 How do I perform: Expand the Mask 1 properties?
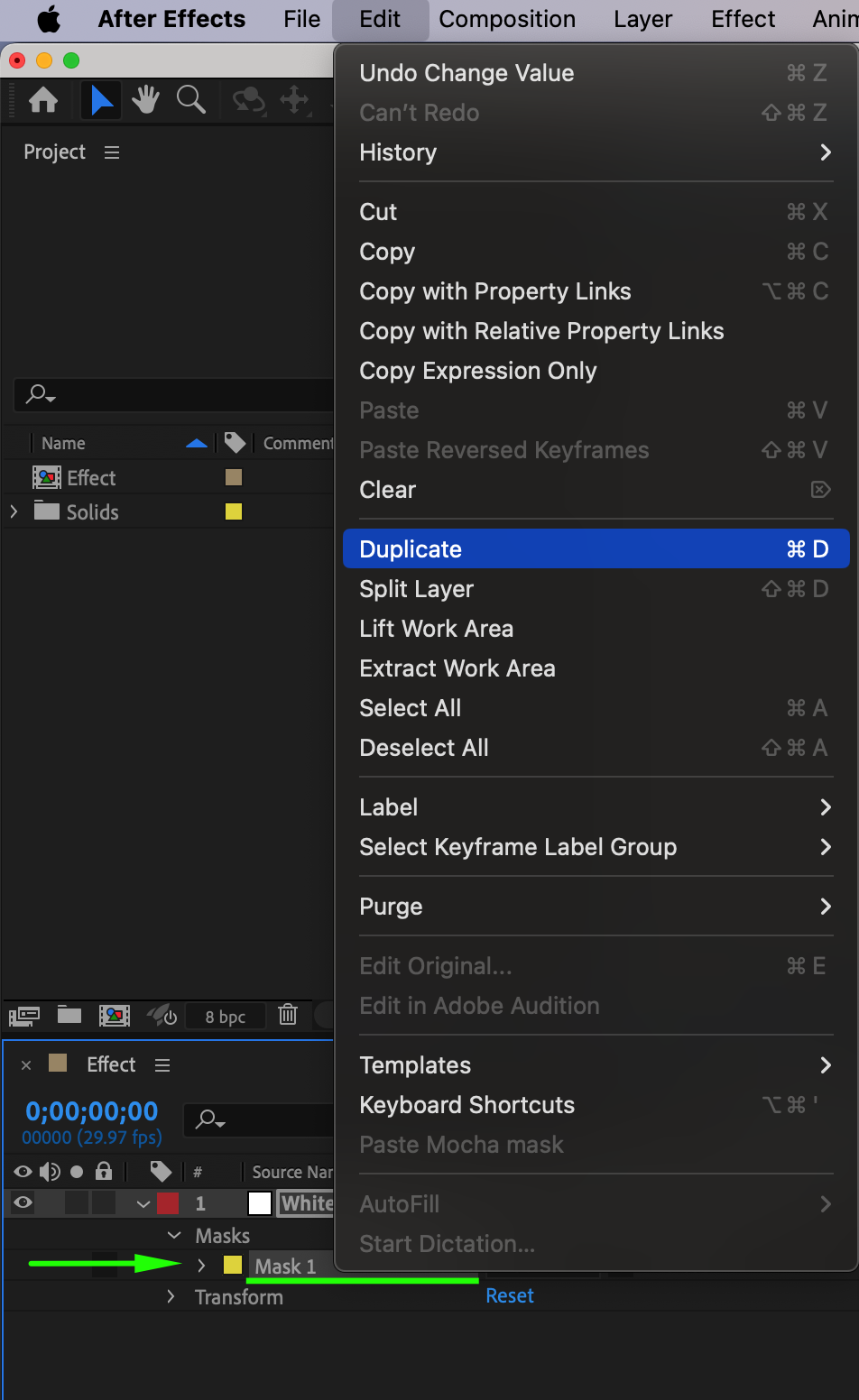click(x=201, y=1266)
